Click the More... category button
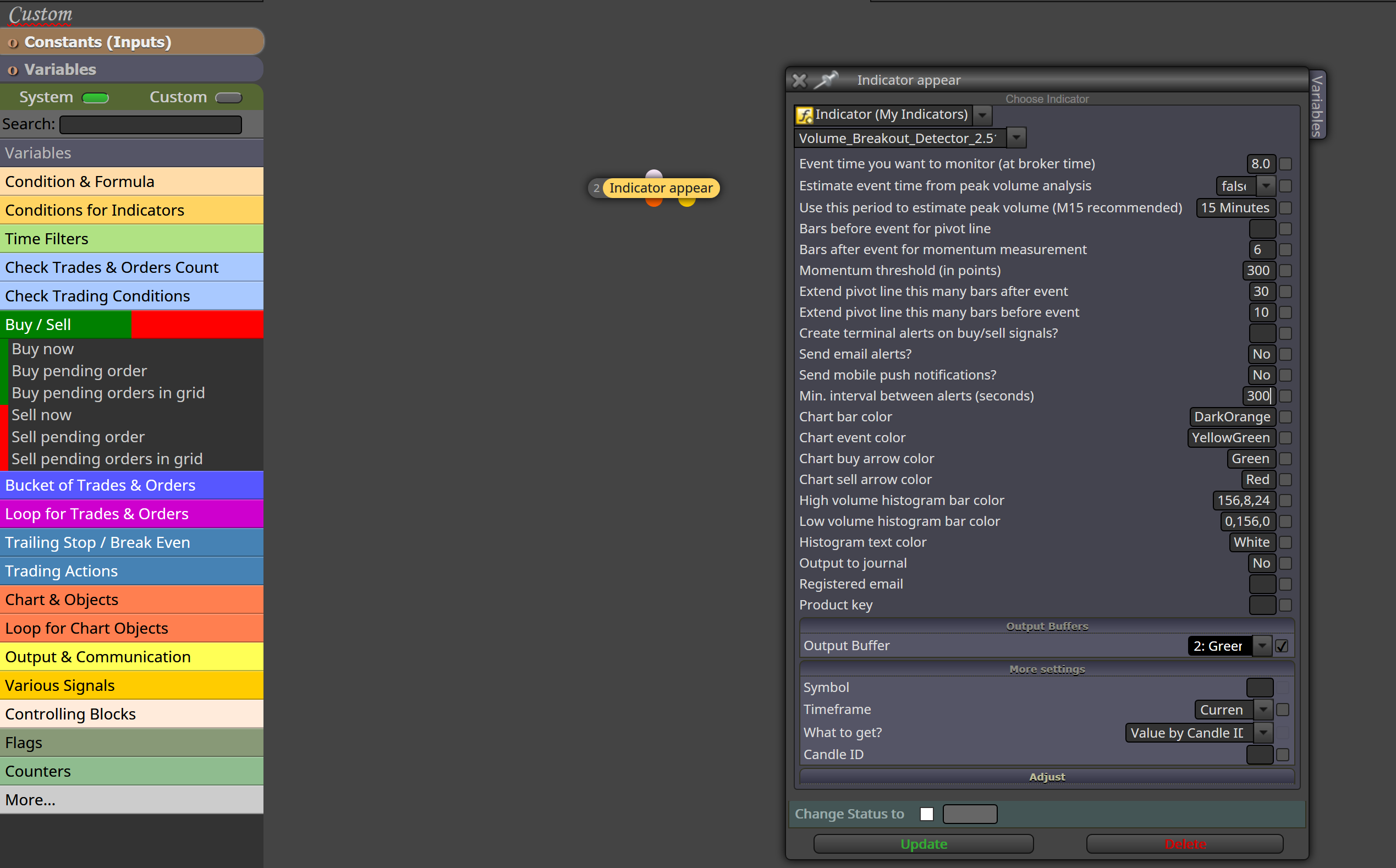The height and width of the screenshot is (868, 1396). pyautogui.click(x=131, y=800)
